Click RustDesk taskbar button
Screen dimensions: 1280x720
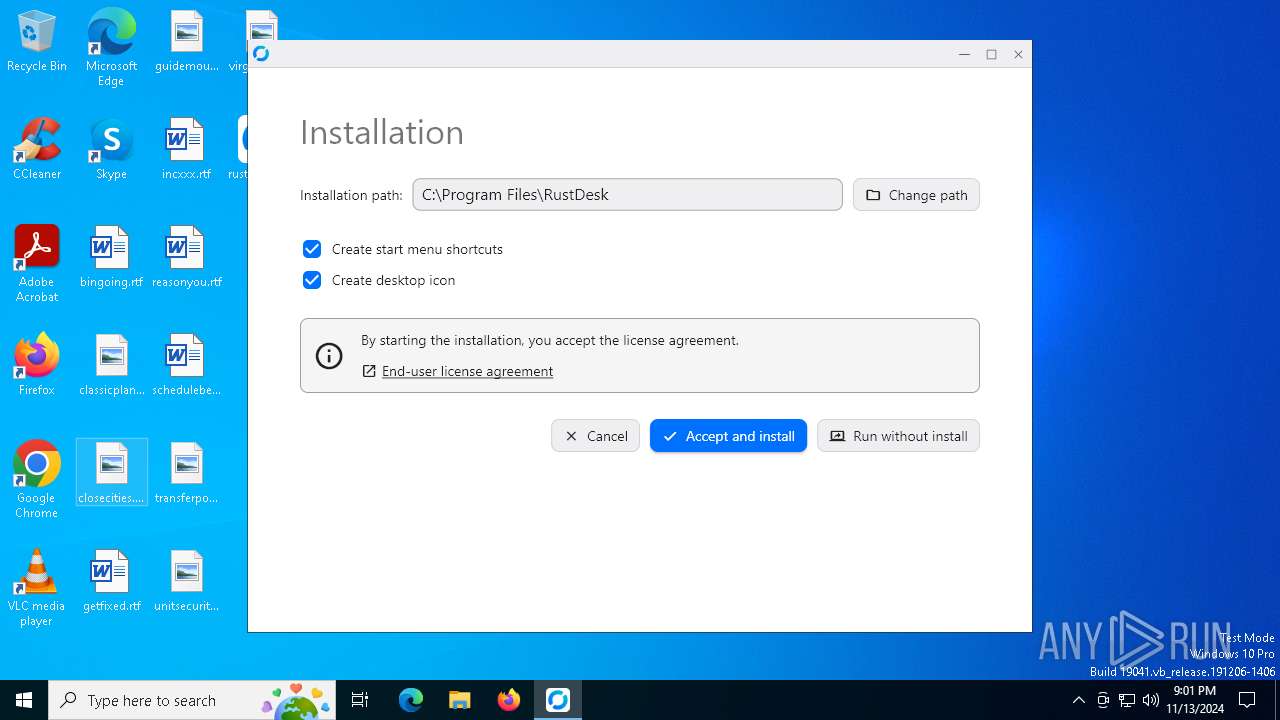pyautogui.click(x=558, y=700)
